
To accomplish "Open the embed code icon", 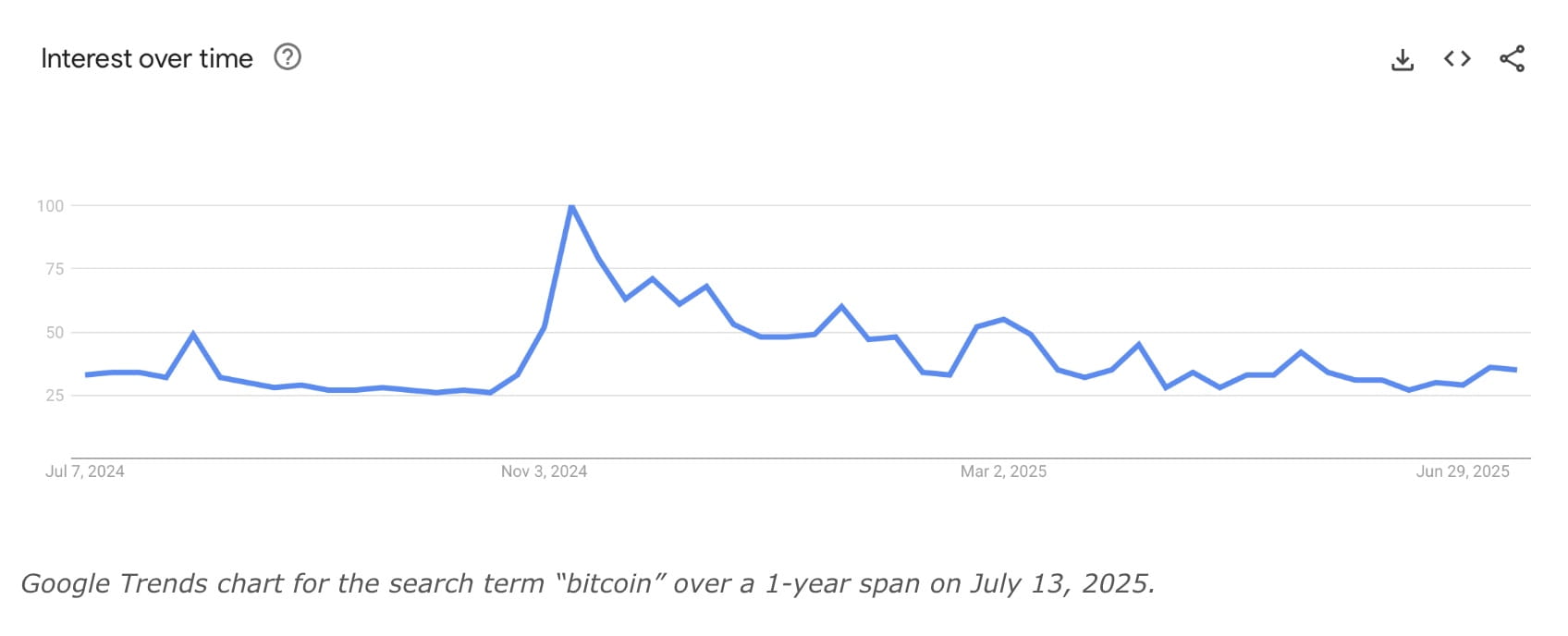I will (x=1457, y=59).
